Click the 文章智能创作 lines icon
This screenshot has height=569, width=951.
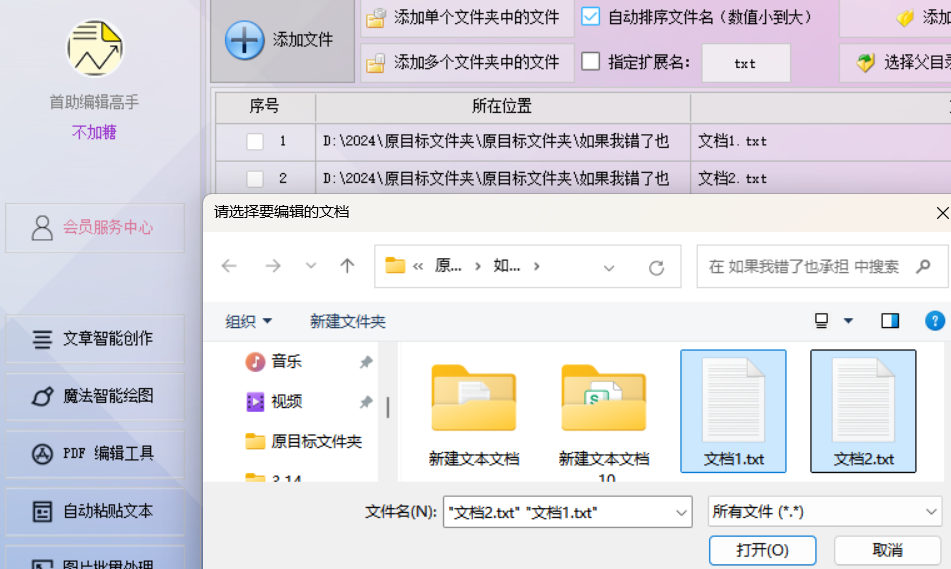click(x=42, y=339)
